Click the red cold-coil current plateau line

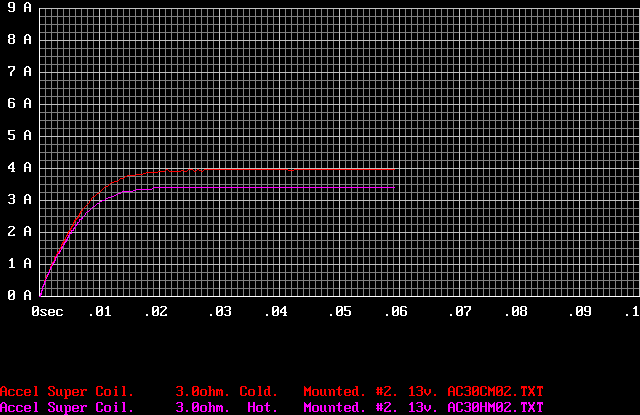click(x=302, y=169)
